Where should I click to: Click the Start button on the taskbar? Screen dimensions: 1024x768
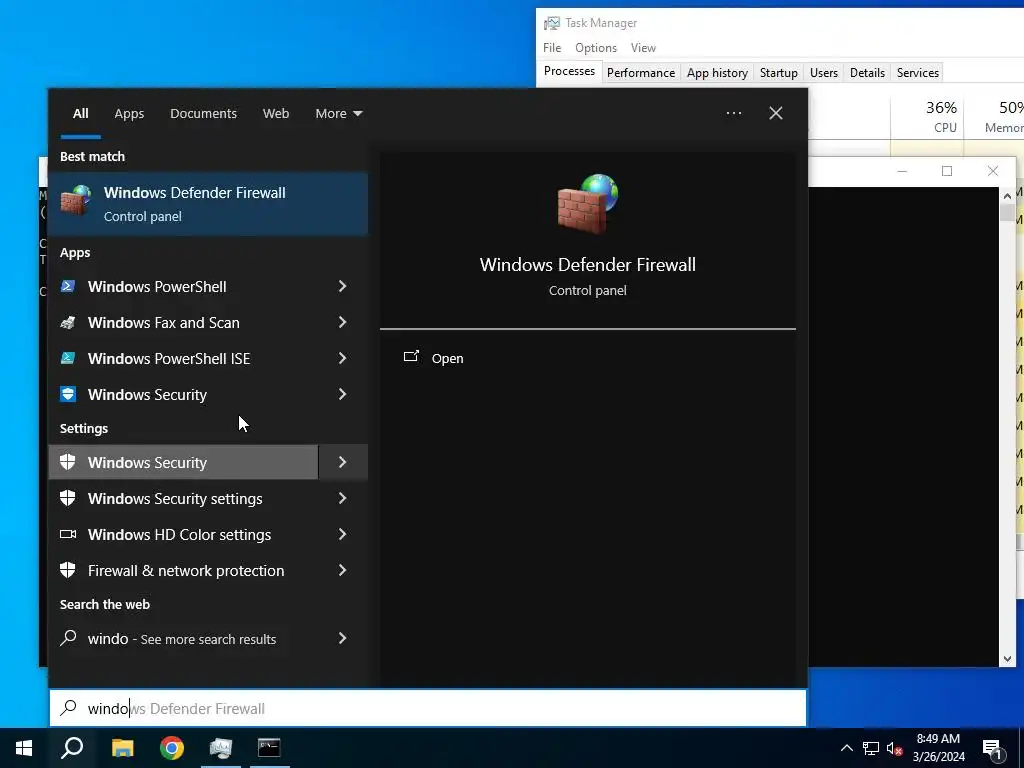tap(24, 748)
